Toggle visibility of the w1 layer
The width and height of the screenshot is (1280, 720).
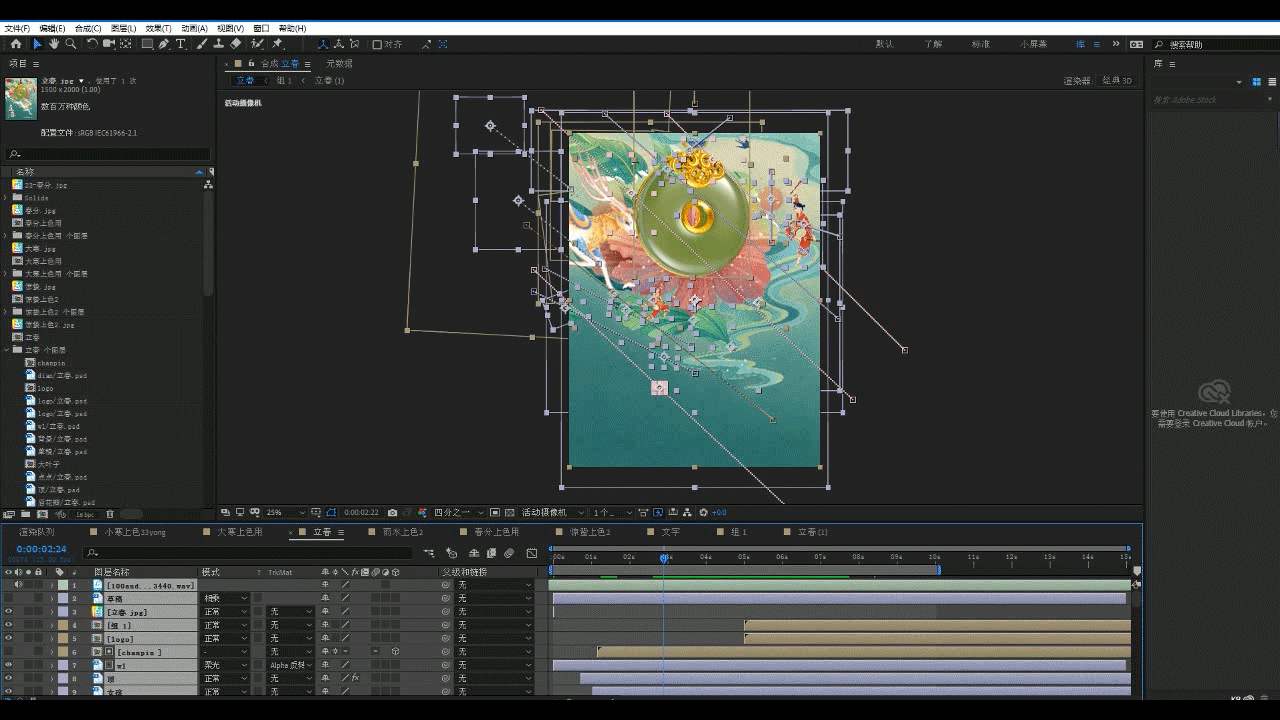coord(8,665)
